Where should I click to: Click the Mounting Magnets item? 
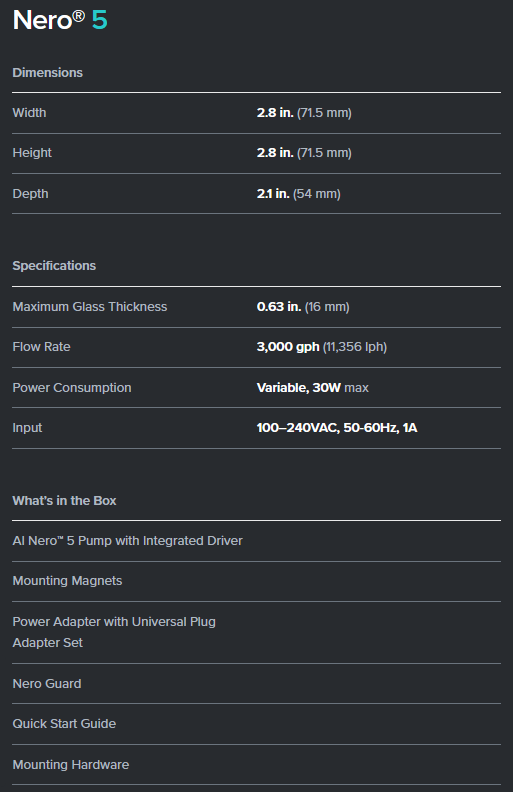pos(67,581)
